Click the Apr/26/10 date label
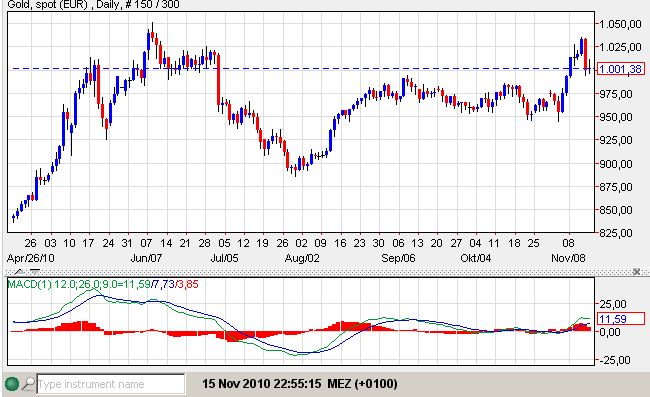The width and height of the screenshot is (650, 397). (31, 258)
